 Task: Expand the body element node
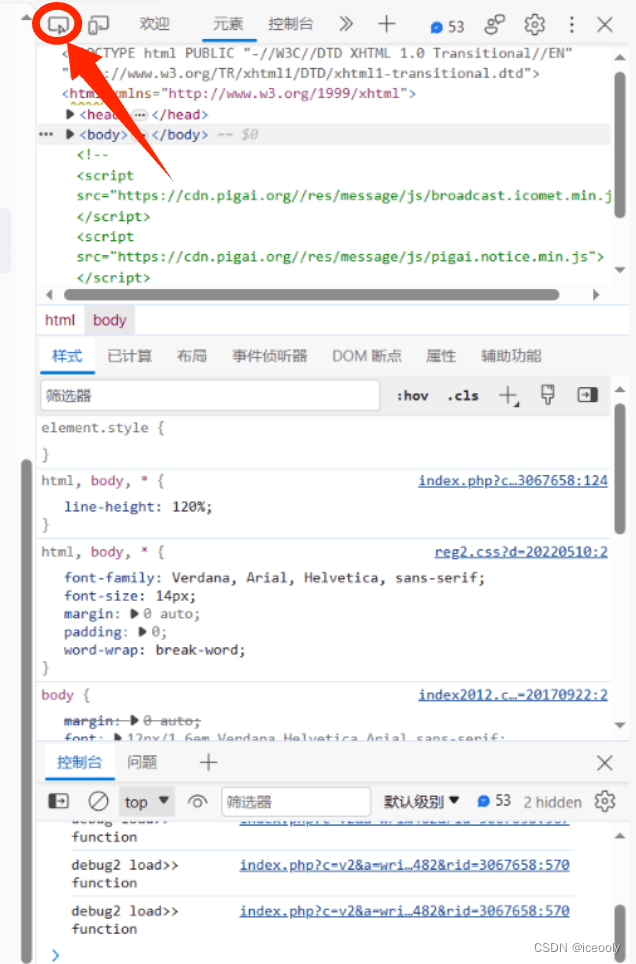[x=70, y=135]
